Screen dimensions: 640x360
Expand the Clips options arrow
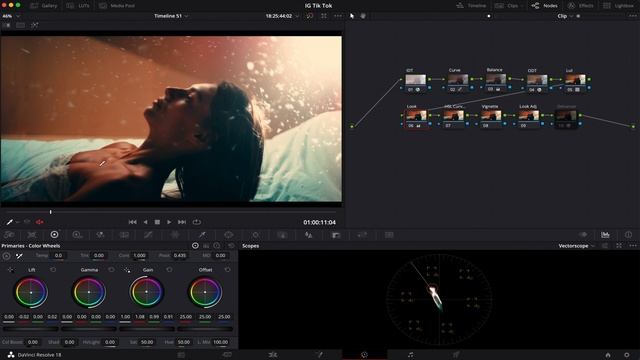tap(522, 6)
